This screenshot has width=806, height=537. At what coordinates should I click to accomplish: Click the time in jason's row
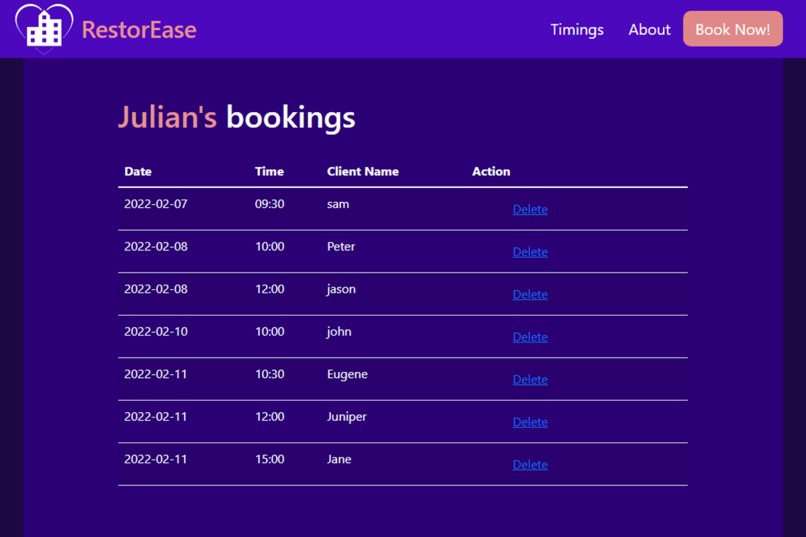(x=269, y=289)
